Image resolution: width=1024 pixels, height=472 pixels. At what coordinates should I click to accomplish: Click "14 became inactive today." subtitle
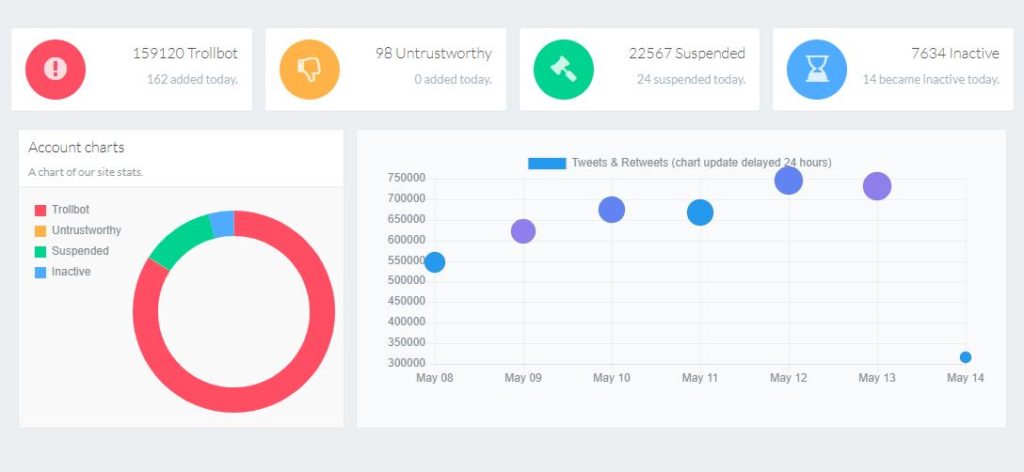931,80
